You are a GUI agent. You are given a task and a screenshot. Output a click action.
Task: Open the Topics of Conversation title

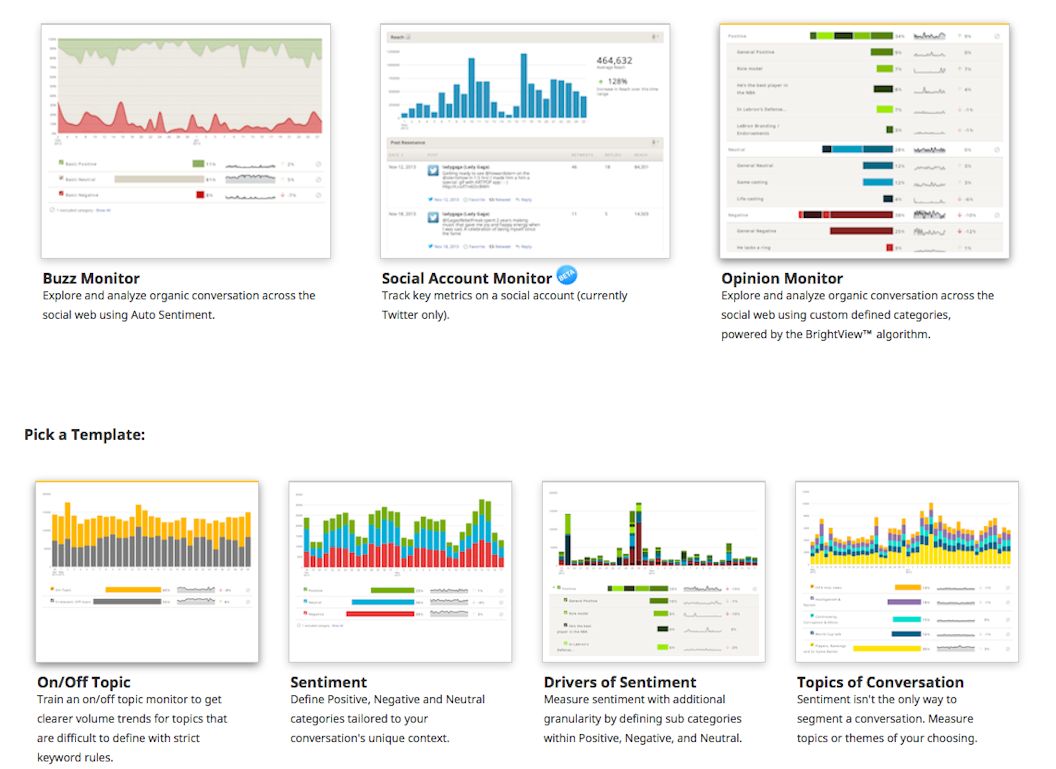click(880, 682)
